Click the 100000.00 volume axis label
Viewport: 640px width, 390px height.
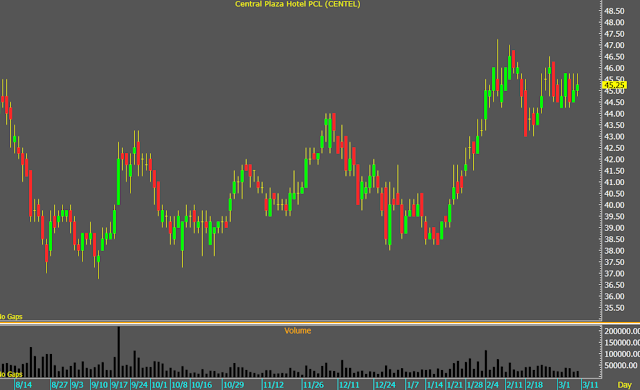[x=622, y=354]
